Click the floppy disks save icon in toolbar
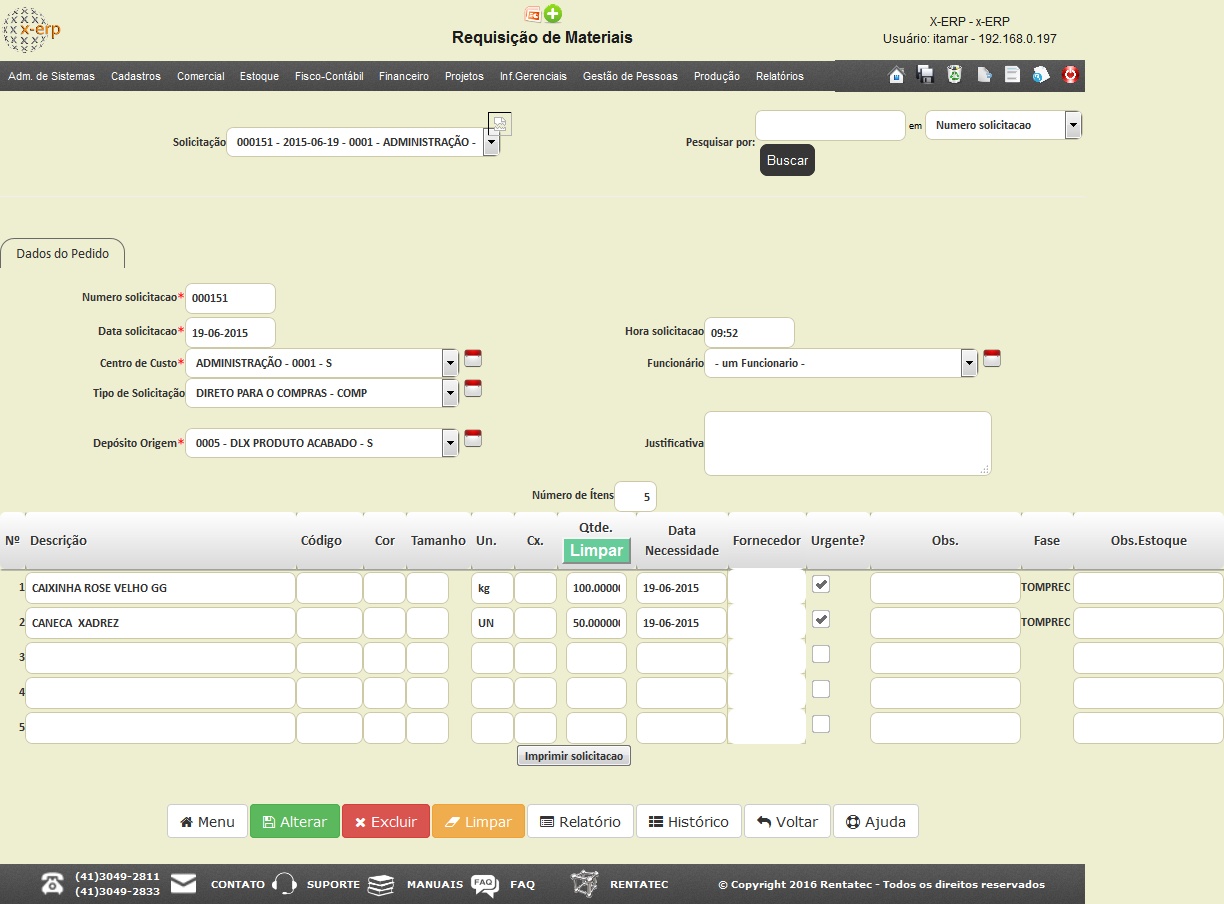 (x=926, y=75)
